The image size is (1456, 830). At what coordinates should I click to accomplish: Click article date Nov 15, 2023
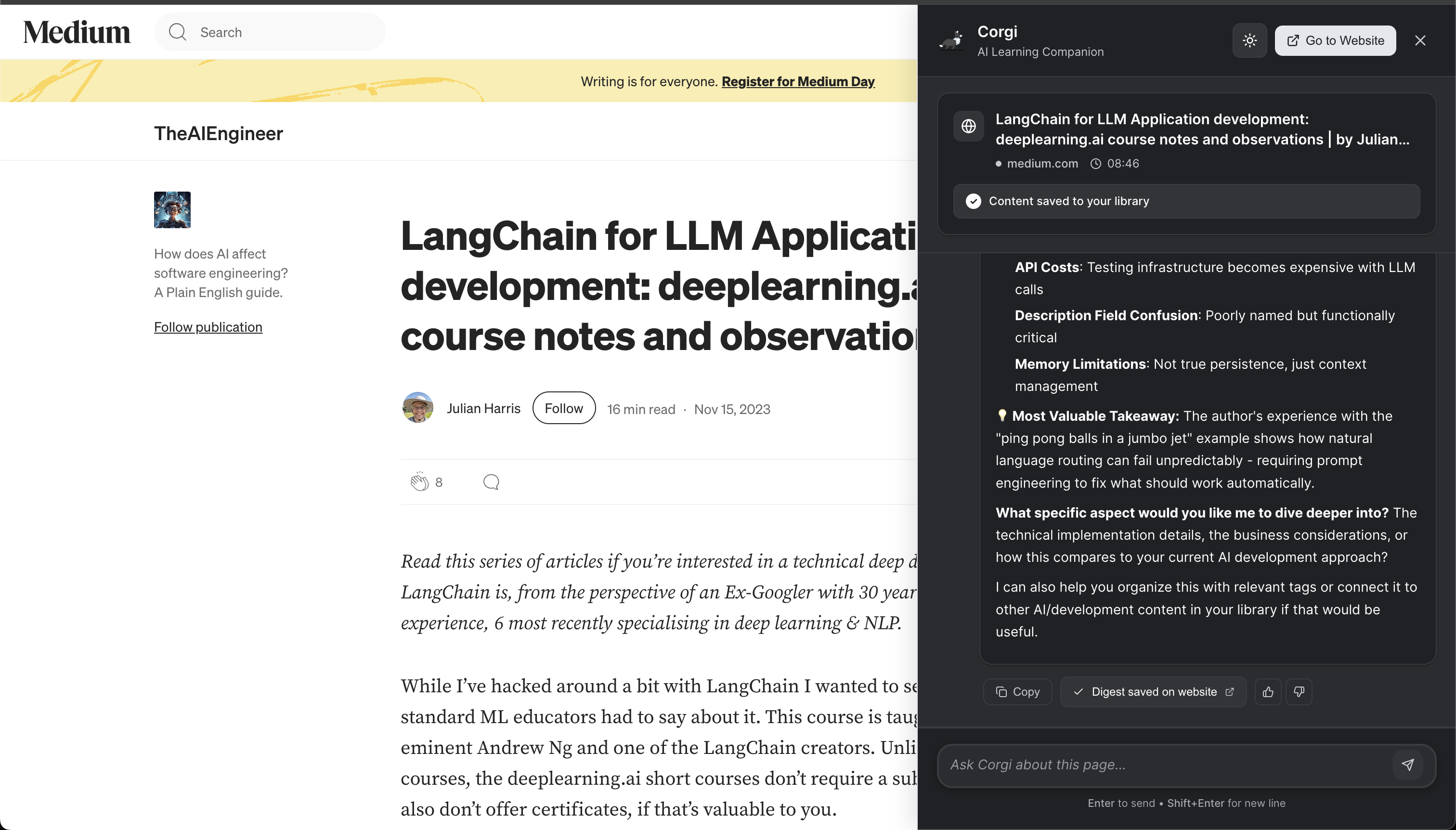pos(732,409)
